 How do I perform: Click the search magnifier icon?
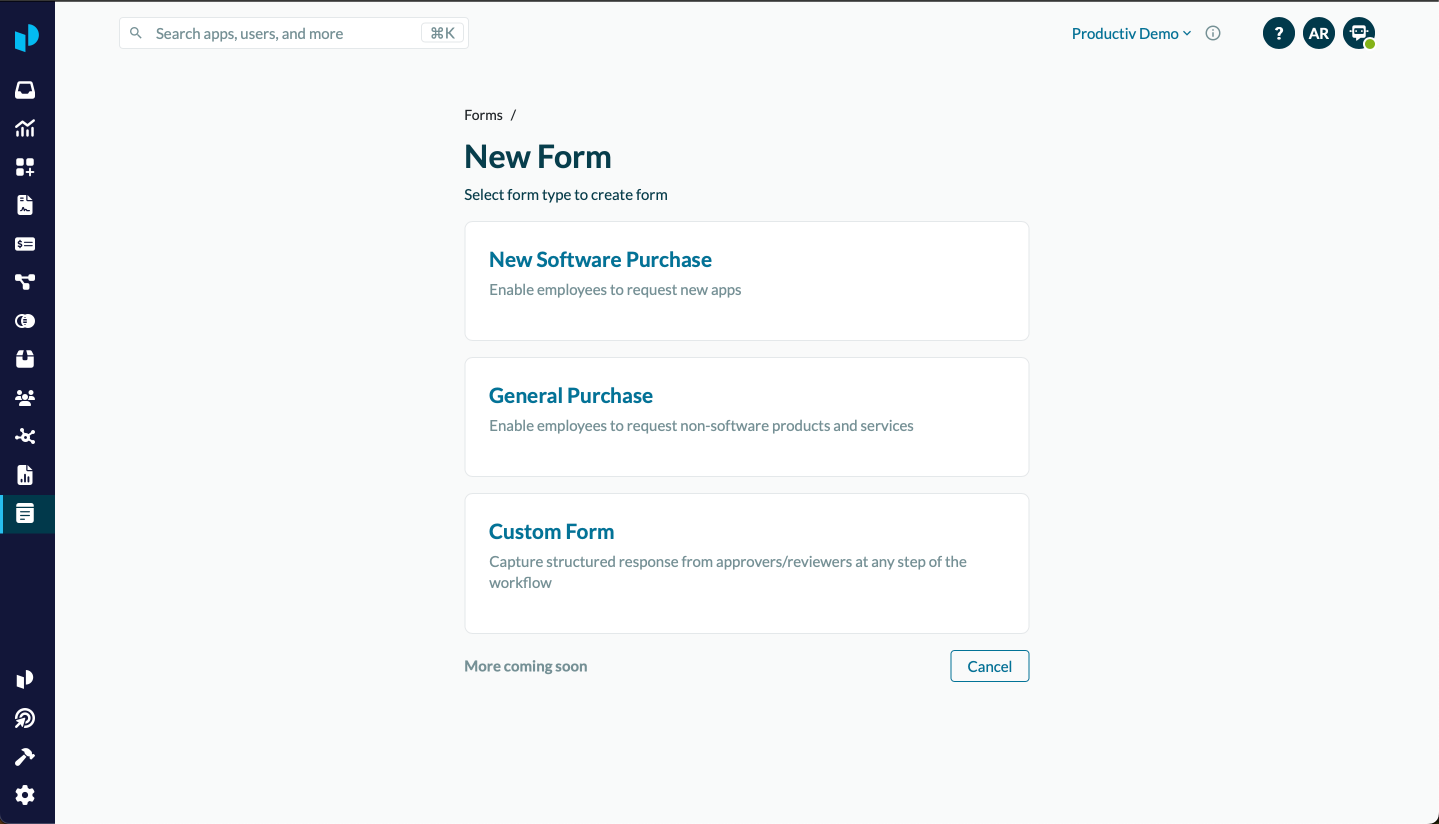pyautogui.click(x=136, y=33)
